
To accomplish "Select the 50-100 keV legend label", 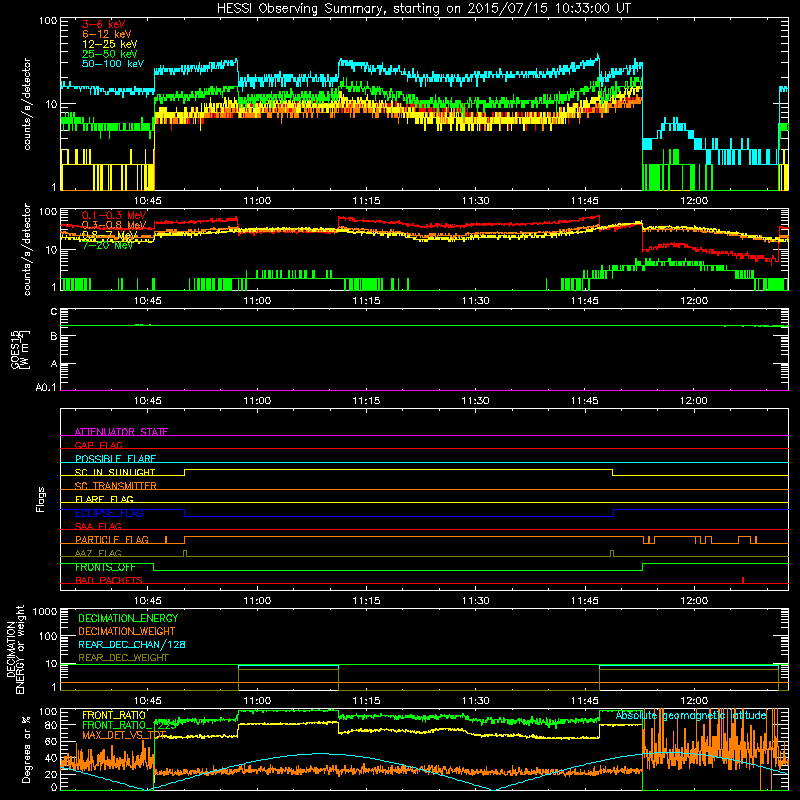I will click(x=113, y=64).
